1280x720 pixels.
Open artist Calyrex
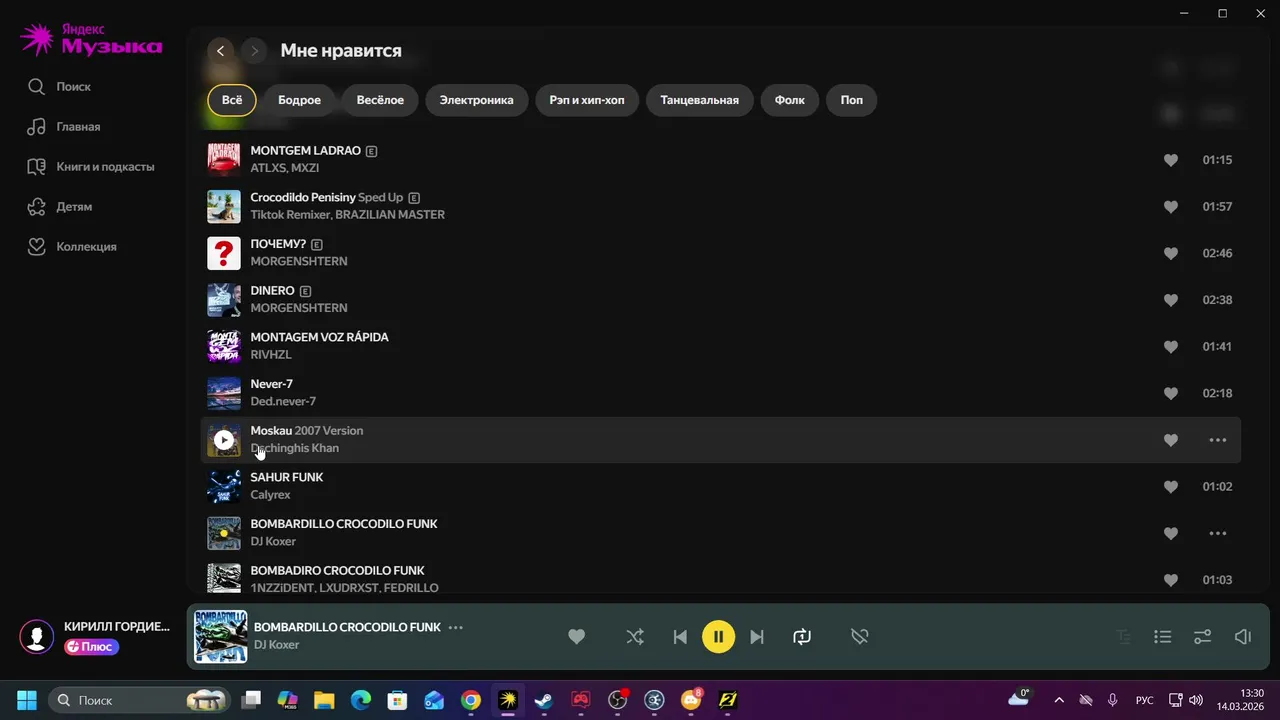[270, 495]
